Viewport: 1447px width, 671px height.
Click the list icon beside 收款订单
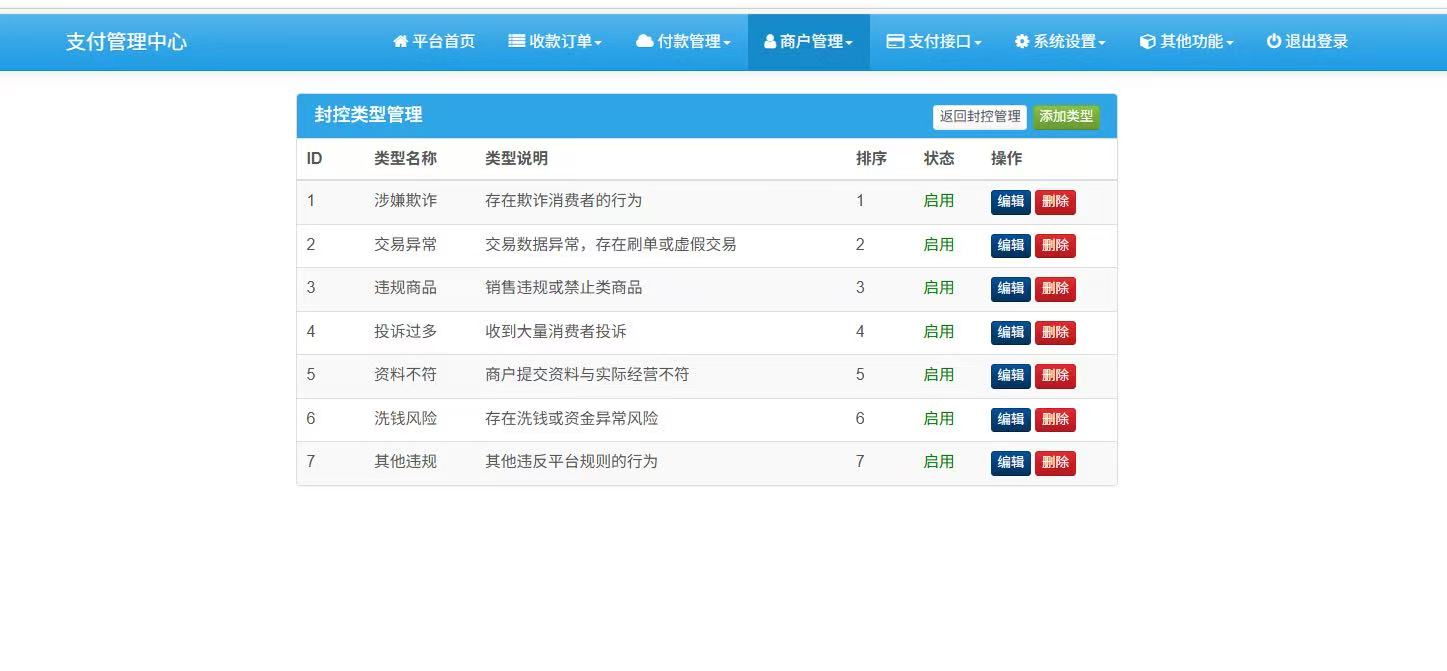517,42
